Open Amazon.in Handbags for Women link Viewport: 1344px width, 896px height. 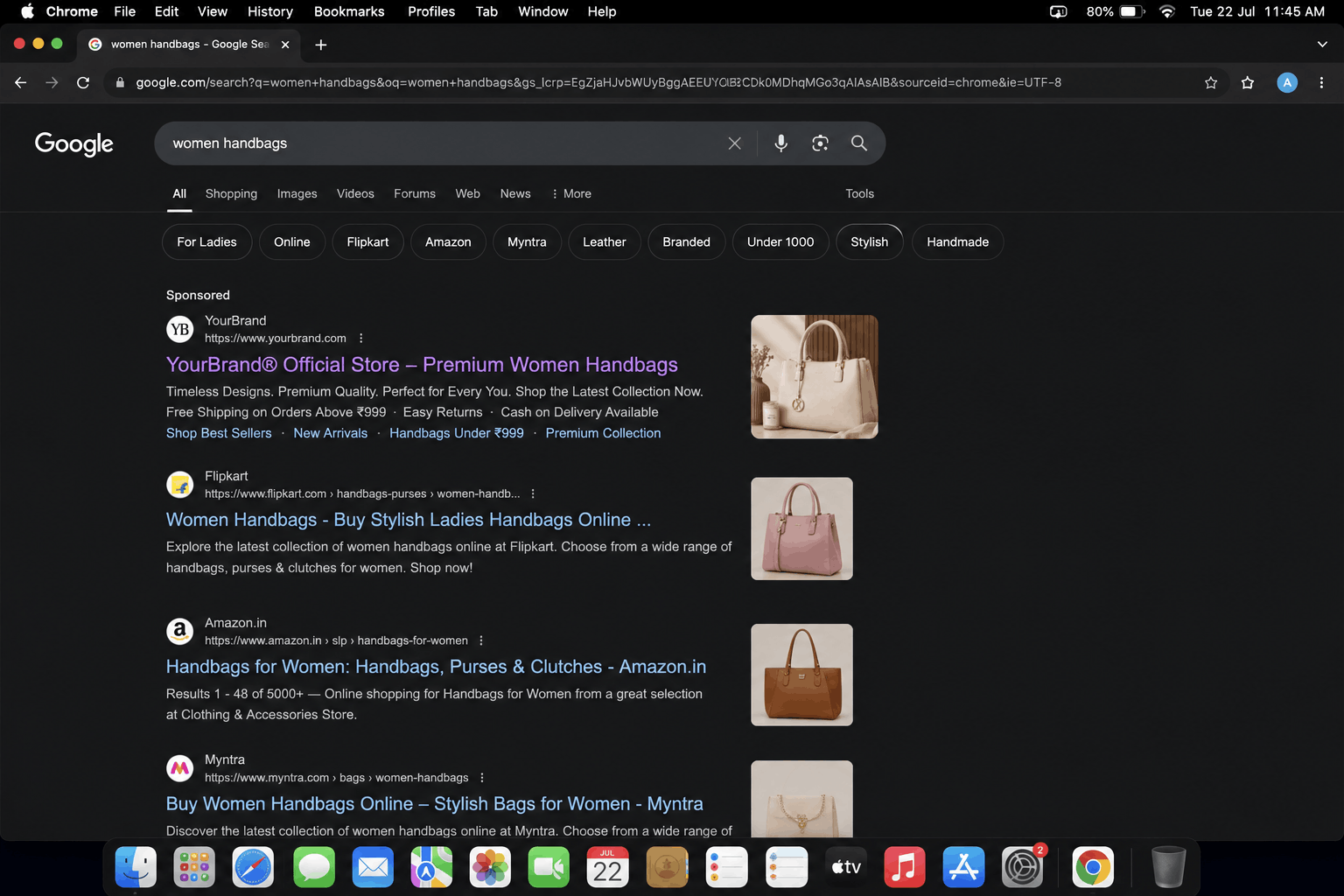click(x=436, y=667)
